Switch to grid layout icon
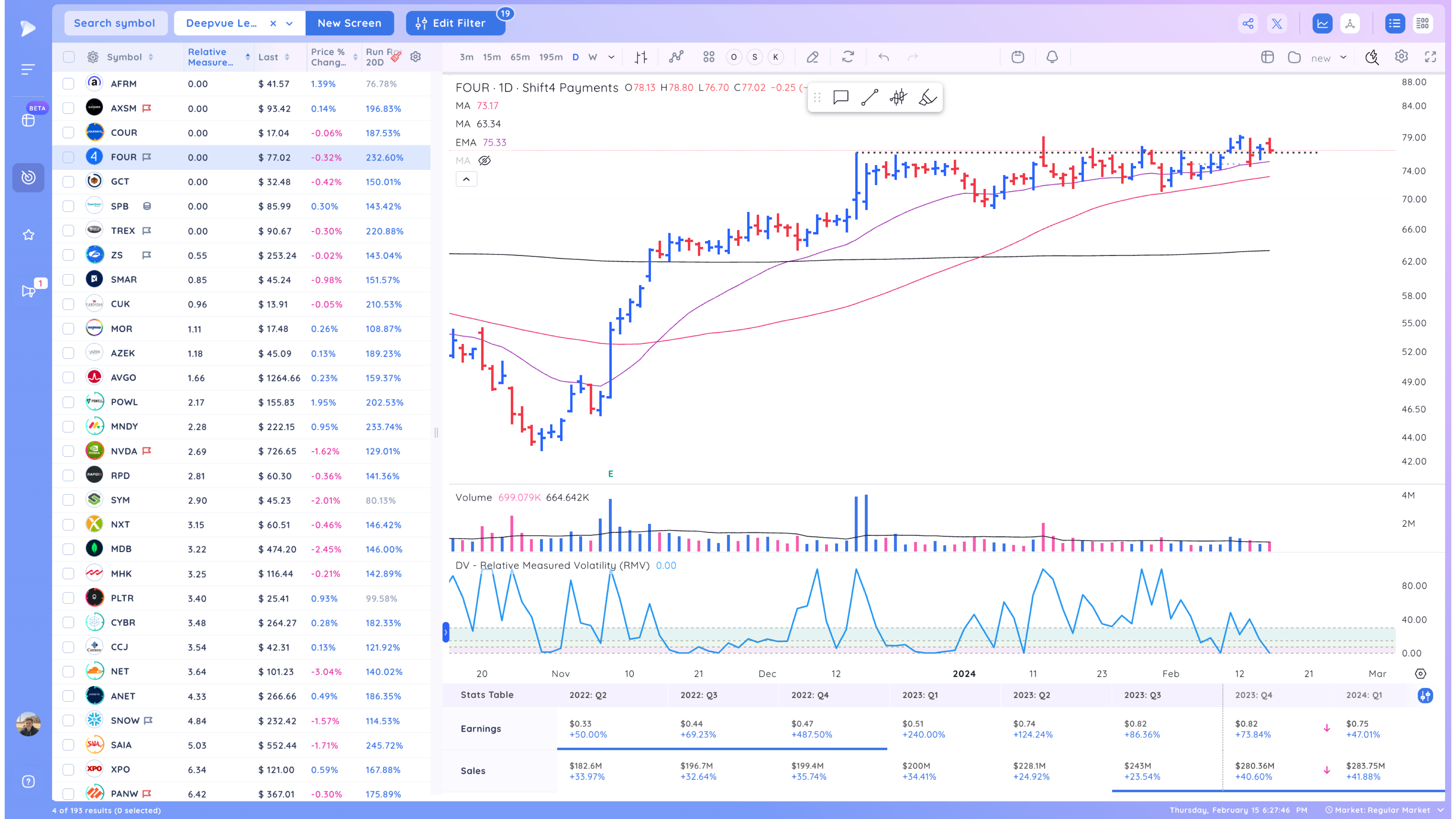1456x819 pixels. [x=1422, y=23]
